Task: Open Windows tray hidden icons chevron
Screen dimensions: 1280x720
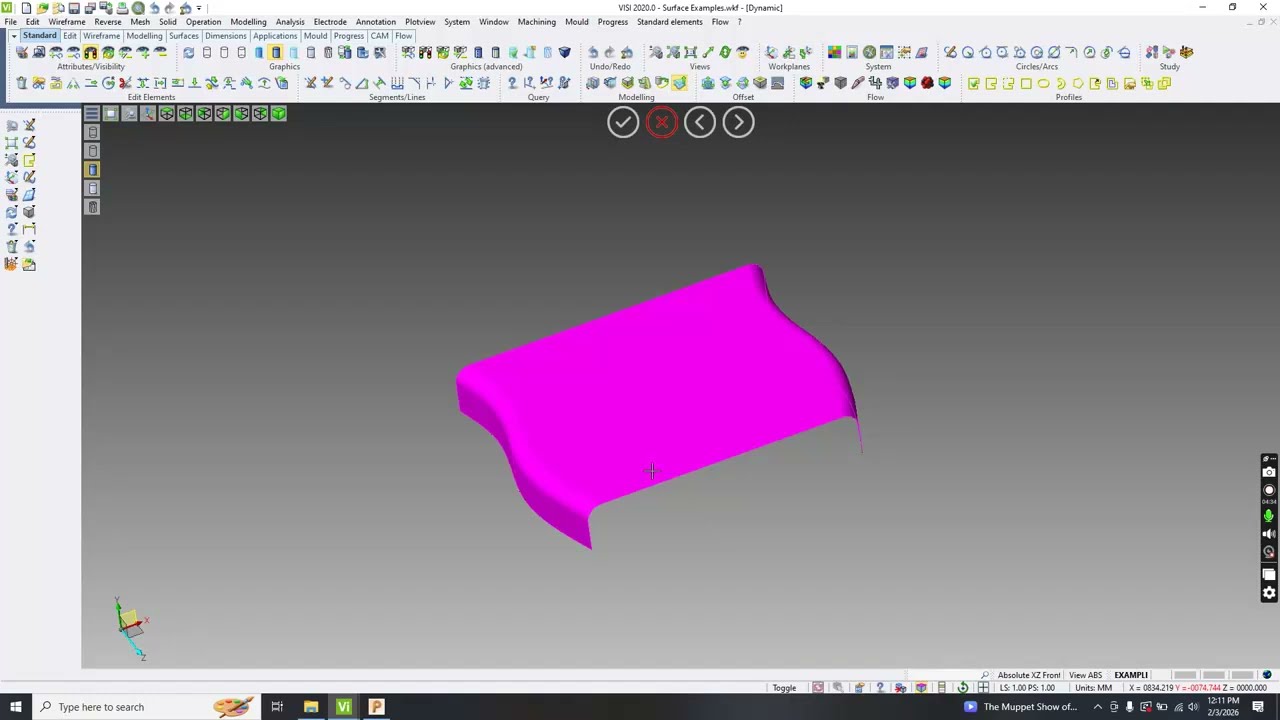Action: [x=1097, y=707]
